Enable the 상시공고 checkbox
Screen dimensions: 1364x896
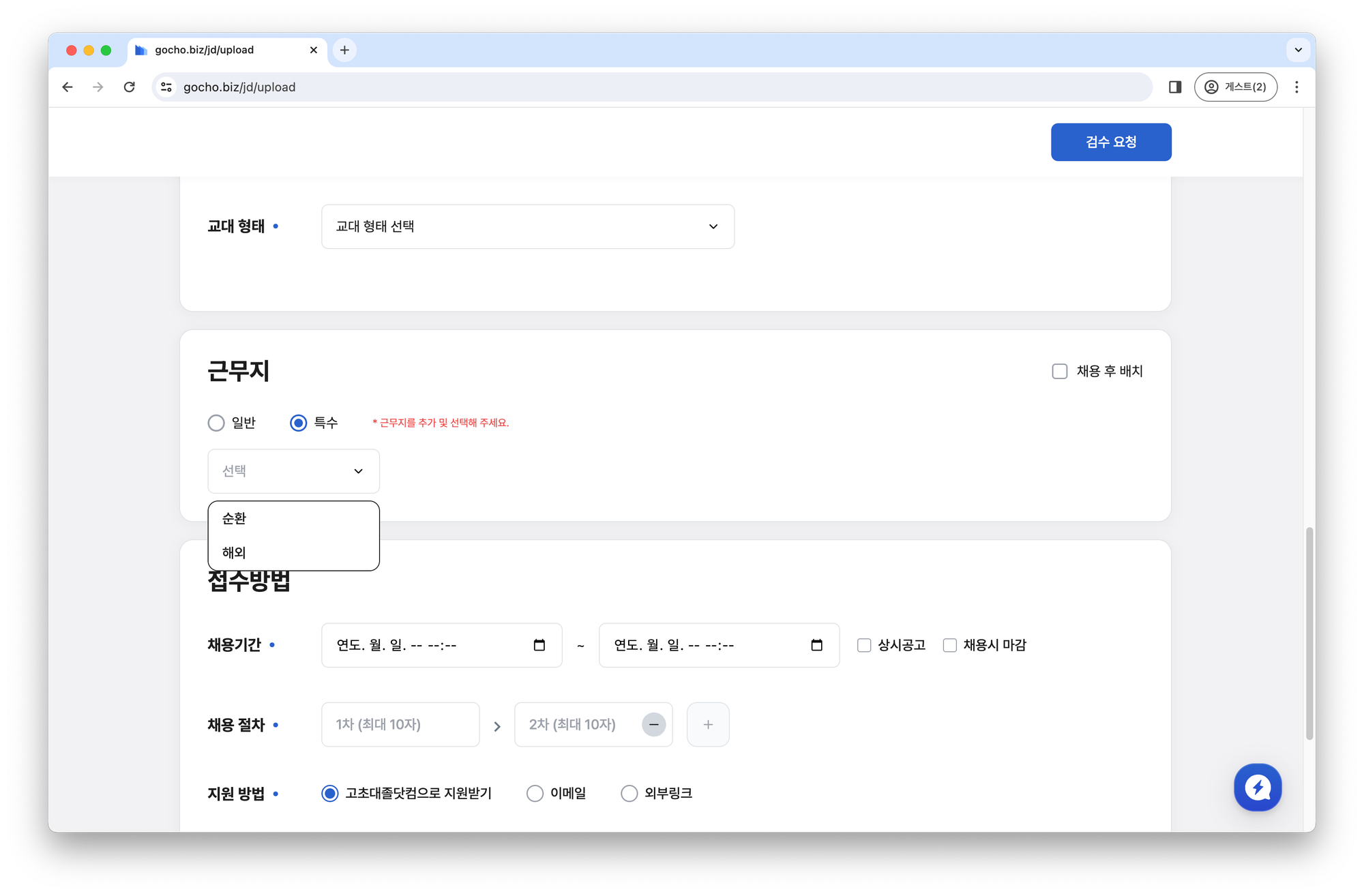[x=864, y=645]
